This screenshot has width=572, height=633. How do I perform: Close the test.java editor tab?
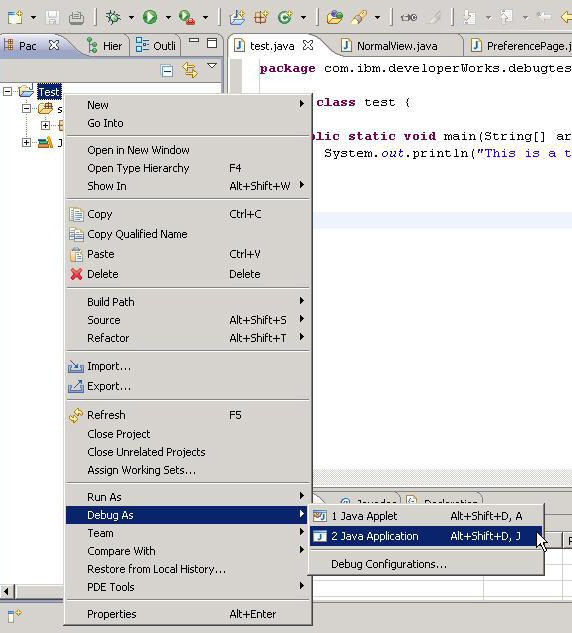coord(308,45)
